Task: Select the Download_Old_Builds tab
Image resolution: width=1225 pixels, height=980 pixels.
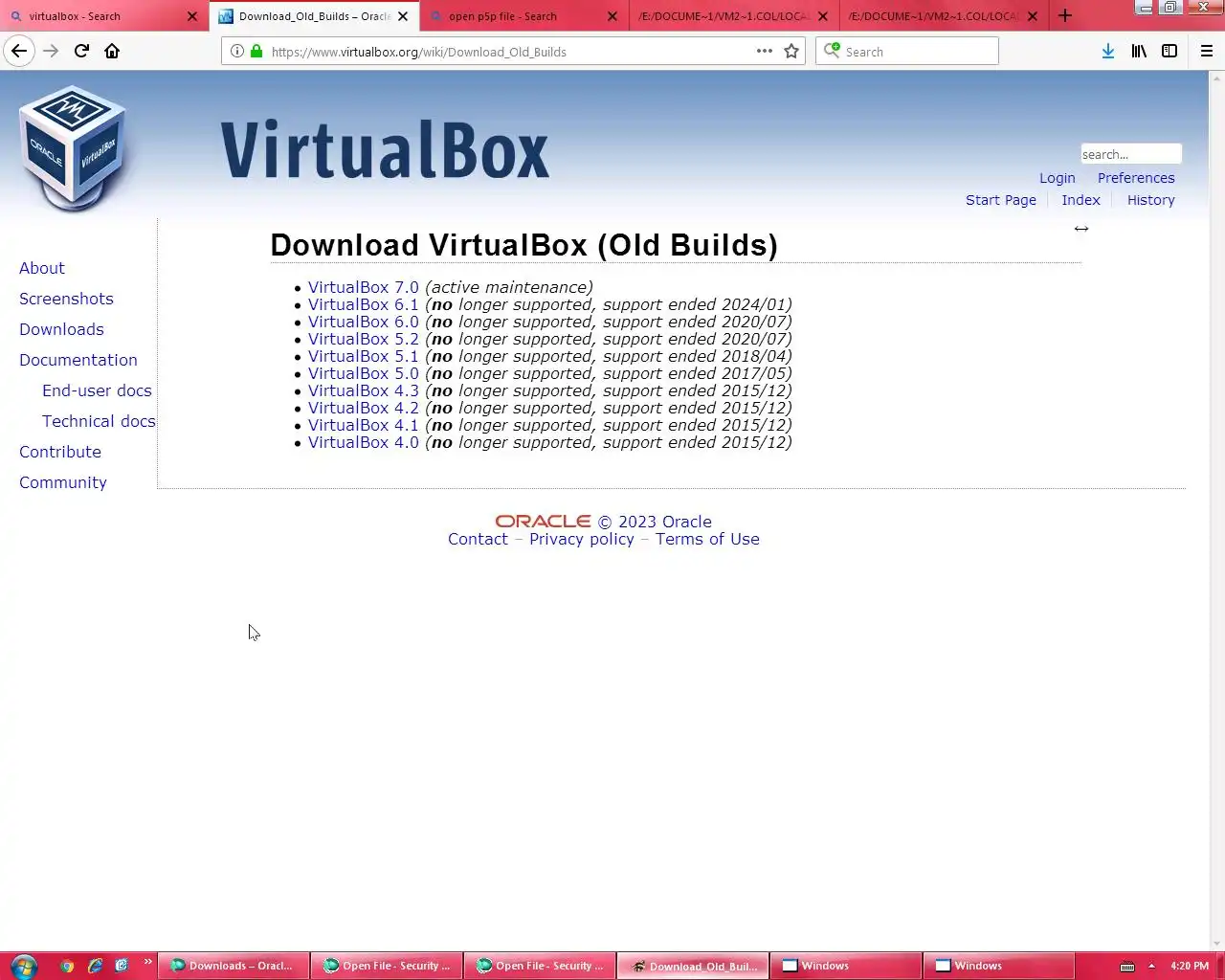Action: pos(314,16)
